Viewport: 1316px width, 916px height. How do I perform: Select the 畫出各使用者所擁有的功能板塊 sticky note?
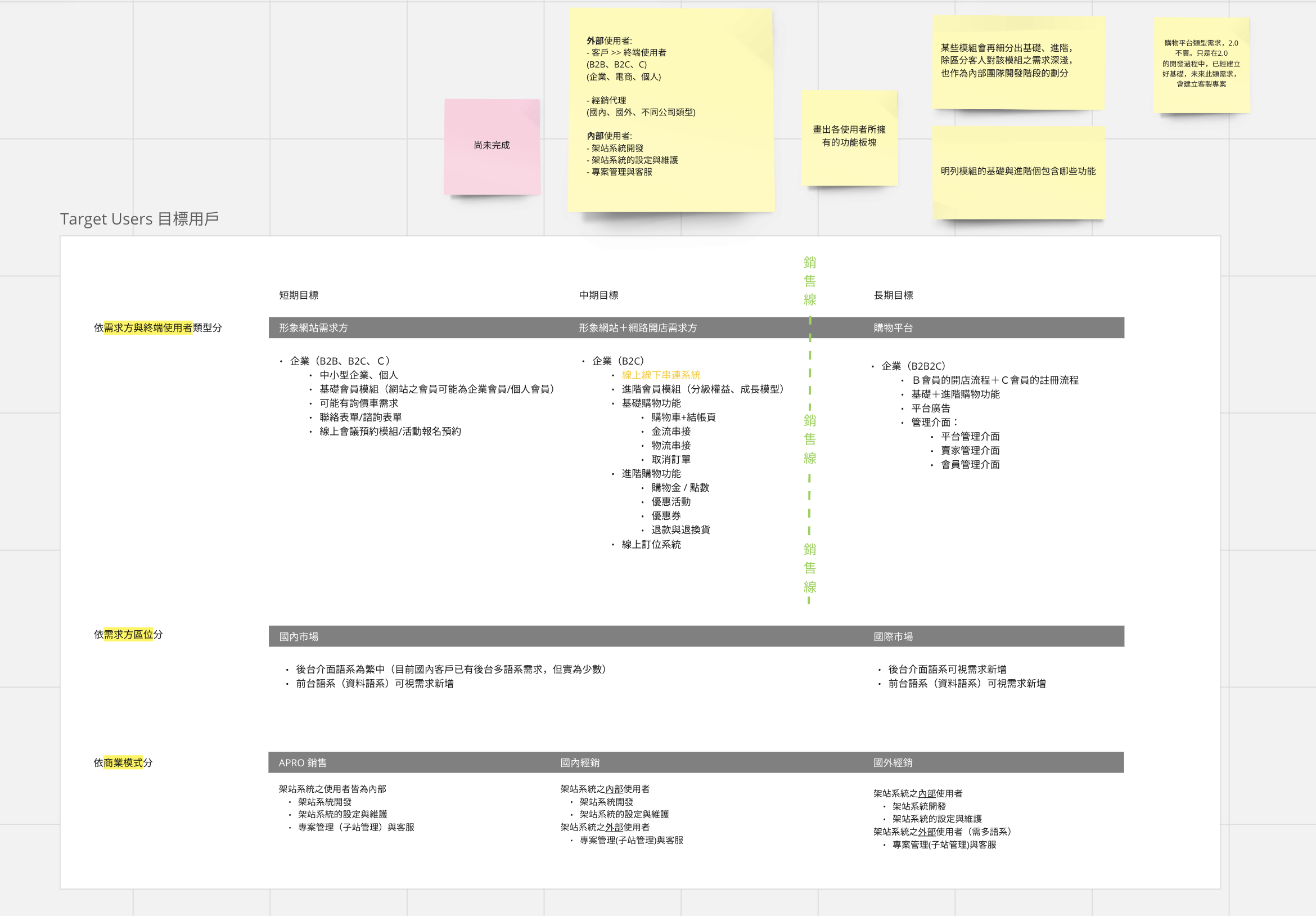[849, 137]
